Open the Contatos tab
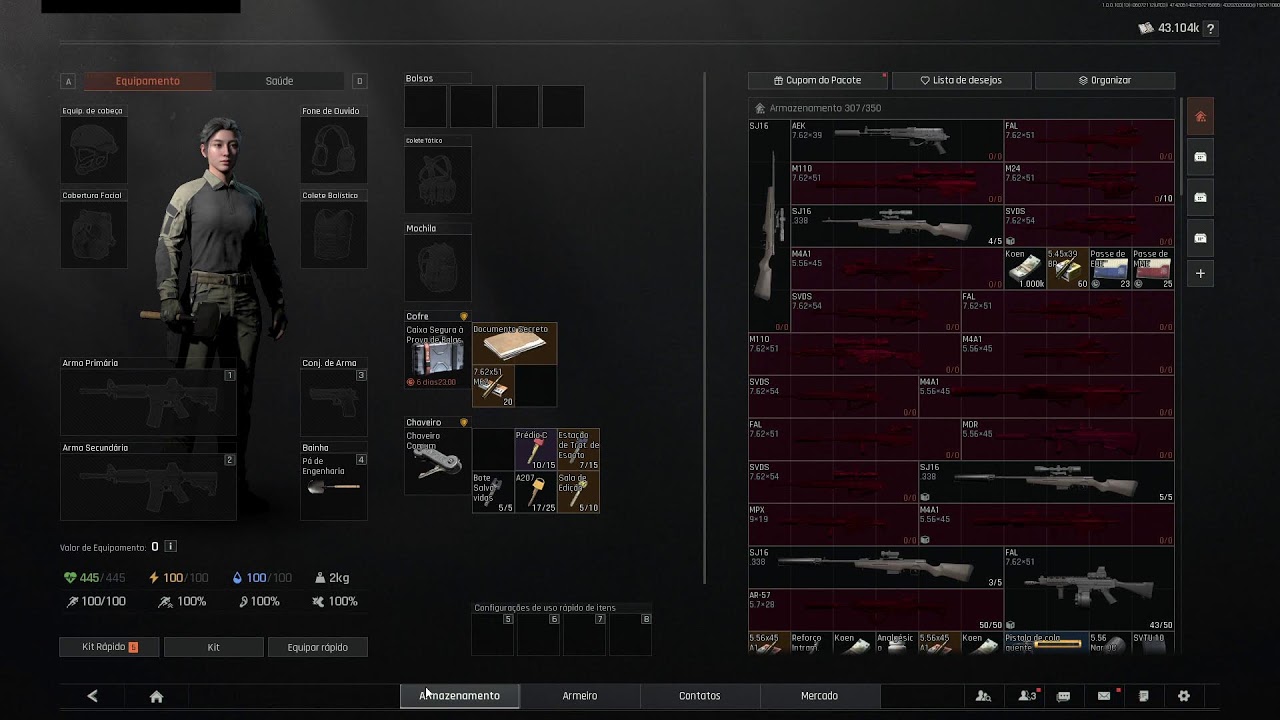 click(x=700, y=696)
